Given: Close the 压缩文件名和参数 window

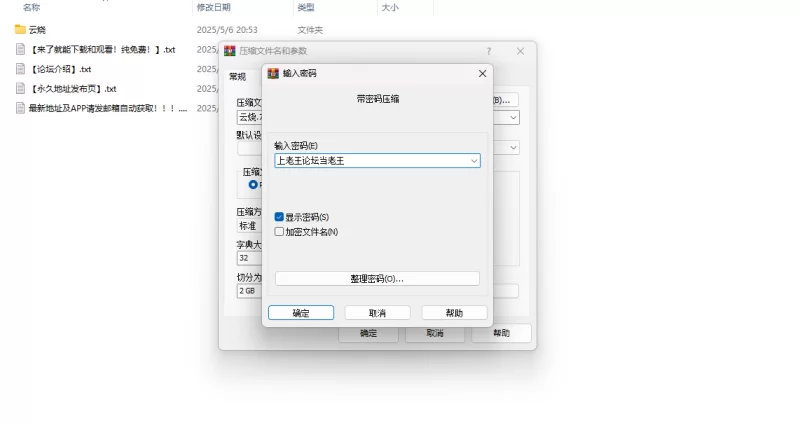Looking at the screenshot, I should [520, 51].
